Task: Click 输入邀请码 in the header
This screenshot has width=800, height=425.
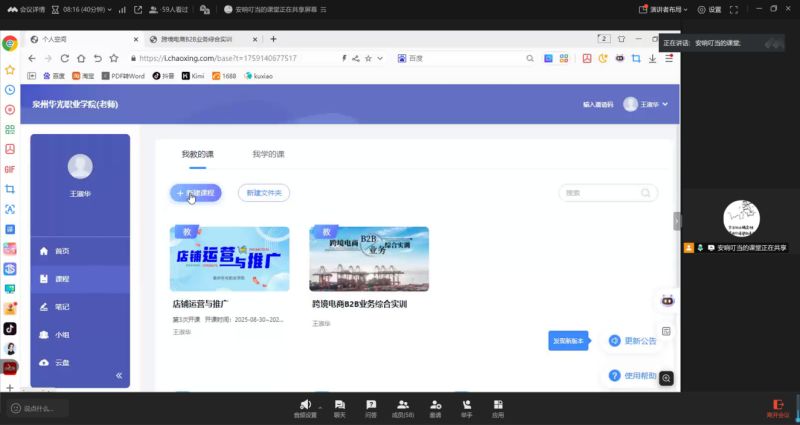Action: 598,105
